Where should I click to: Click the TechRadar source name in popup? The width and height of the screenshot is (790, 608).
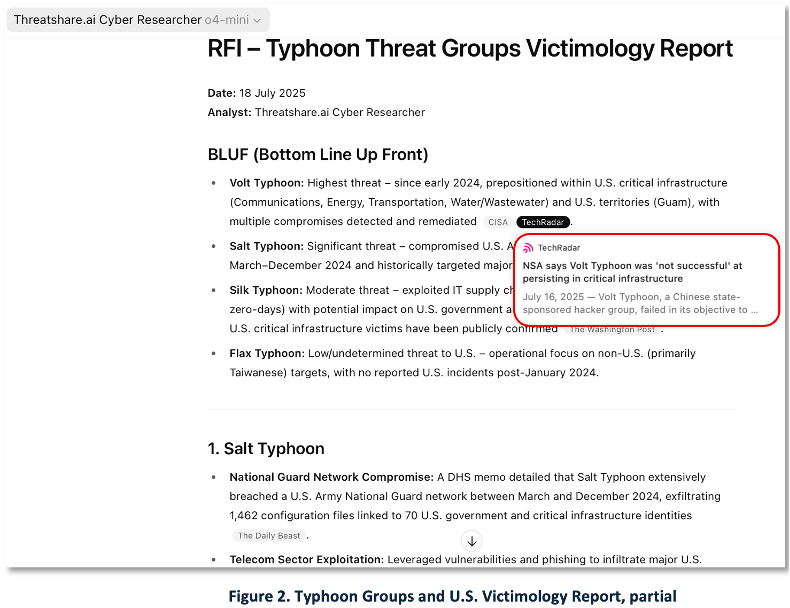[x=559, y=248]
